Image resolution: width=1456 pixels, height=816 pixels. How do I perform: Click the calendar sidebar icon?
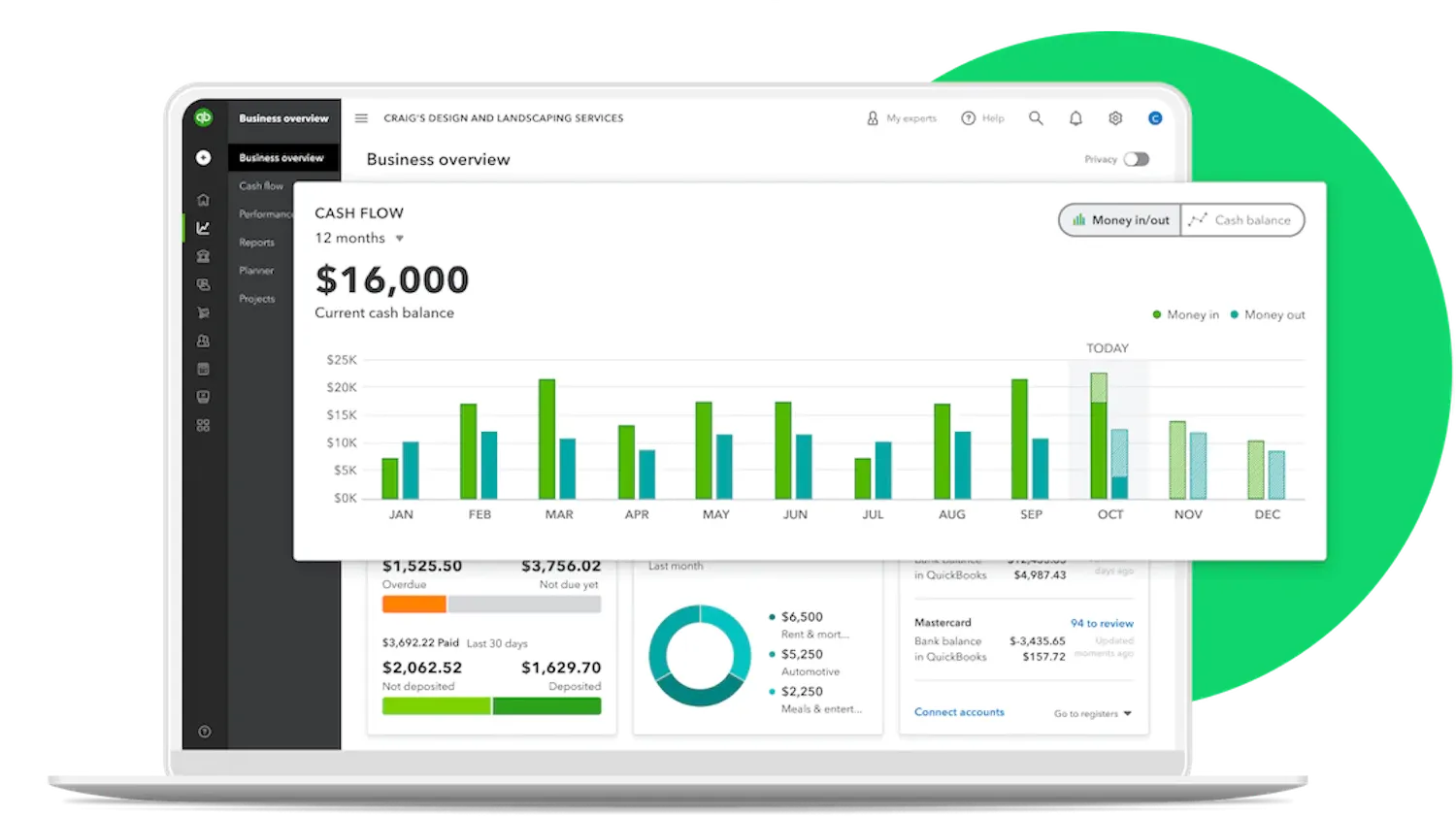tap(203, 369)
